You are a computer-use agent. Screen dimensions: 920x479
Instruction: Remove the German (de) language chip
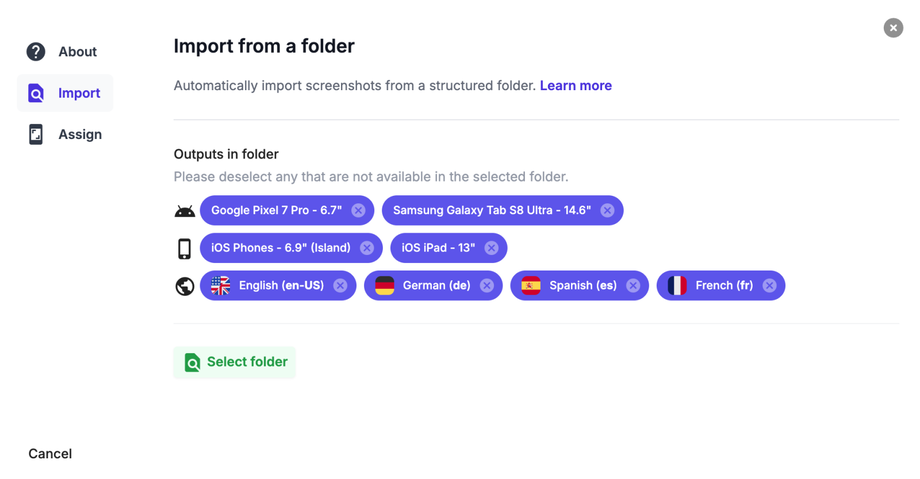pyautogui.click(x=487, y=286)
